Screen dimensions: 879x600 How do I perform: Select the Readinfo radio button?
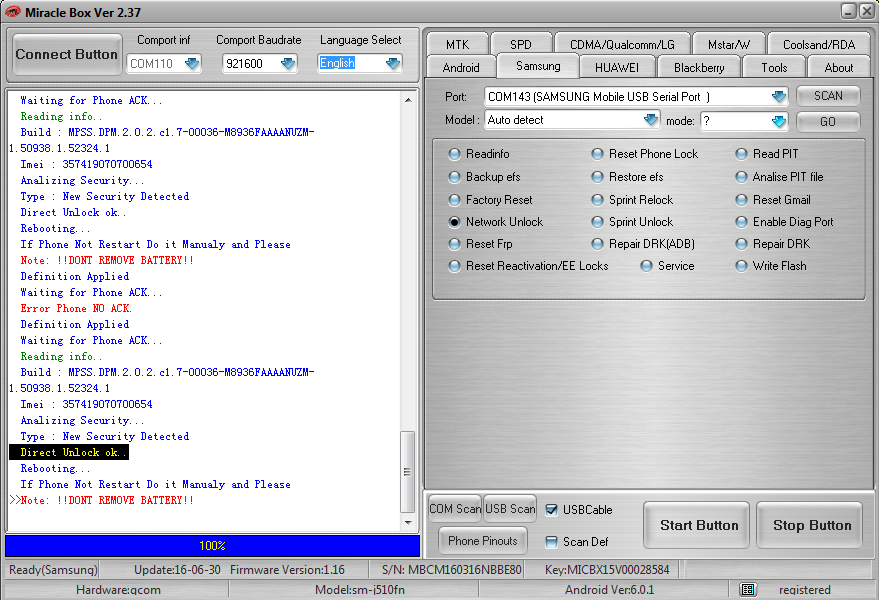[x=455, y=154]
